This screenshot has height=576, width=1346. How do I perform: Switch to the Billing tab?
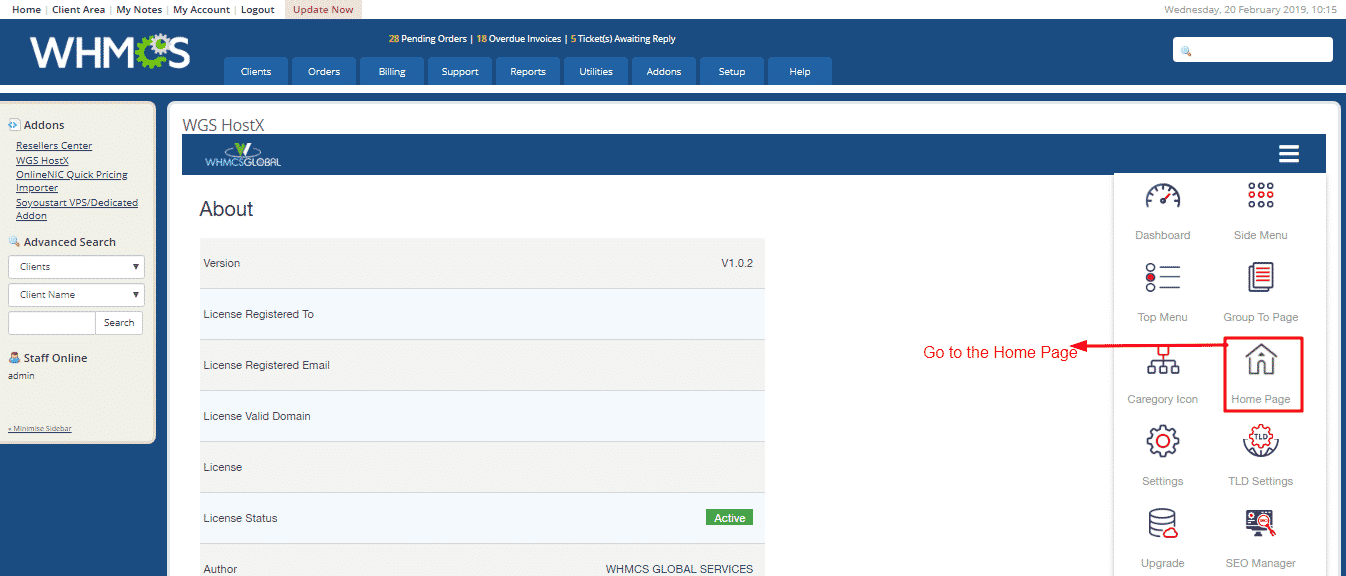pyautogui.click(x=391, y=71)
